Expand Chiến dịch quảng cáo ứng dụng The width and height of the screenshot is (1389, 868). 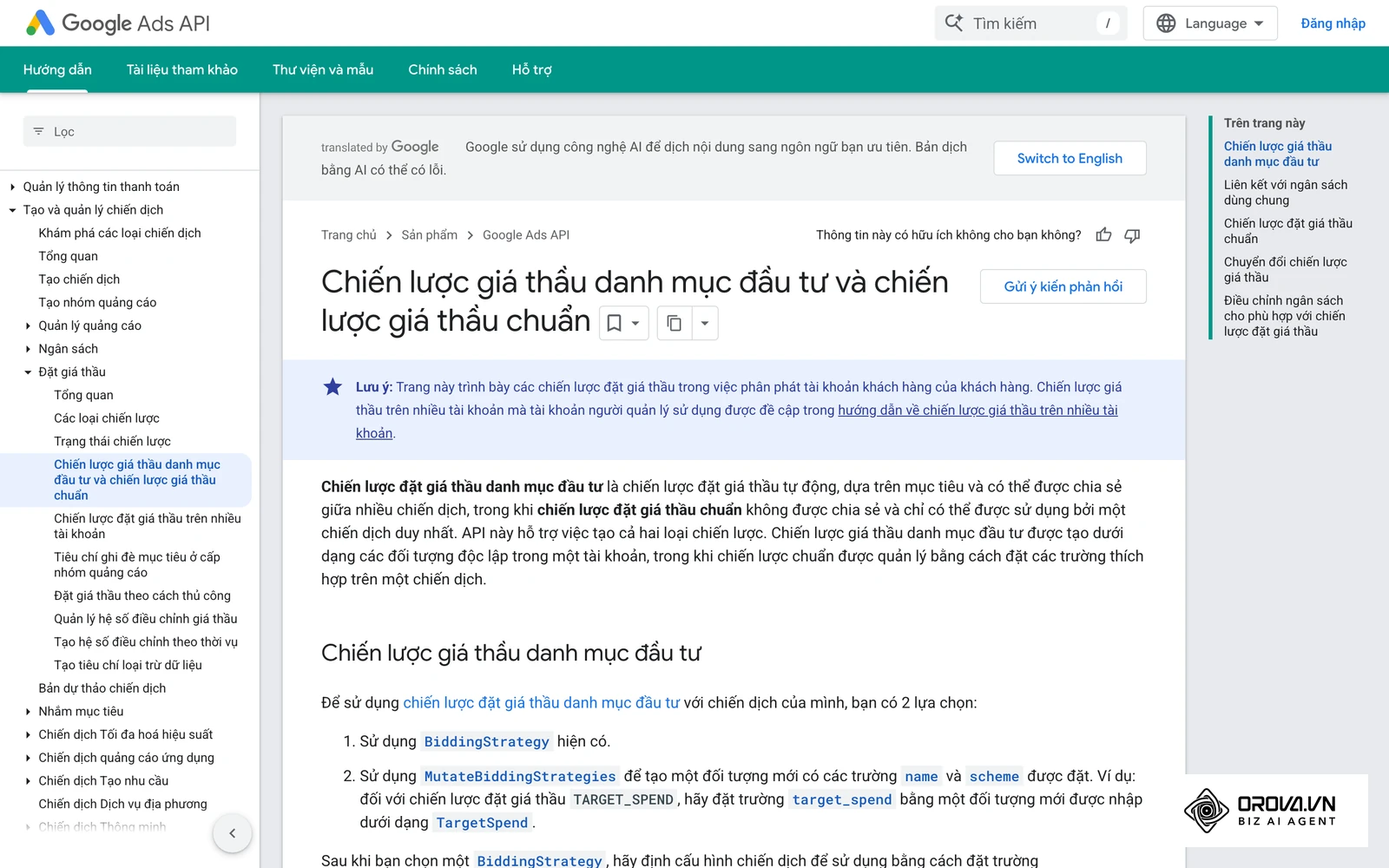point(28,758)
